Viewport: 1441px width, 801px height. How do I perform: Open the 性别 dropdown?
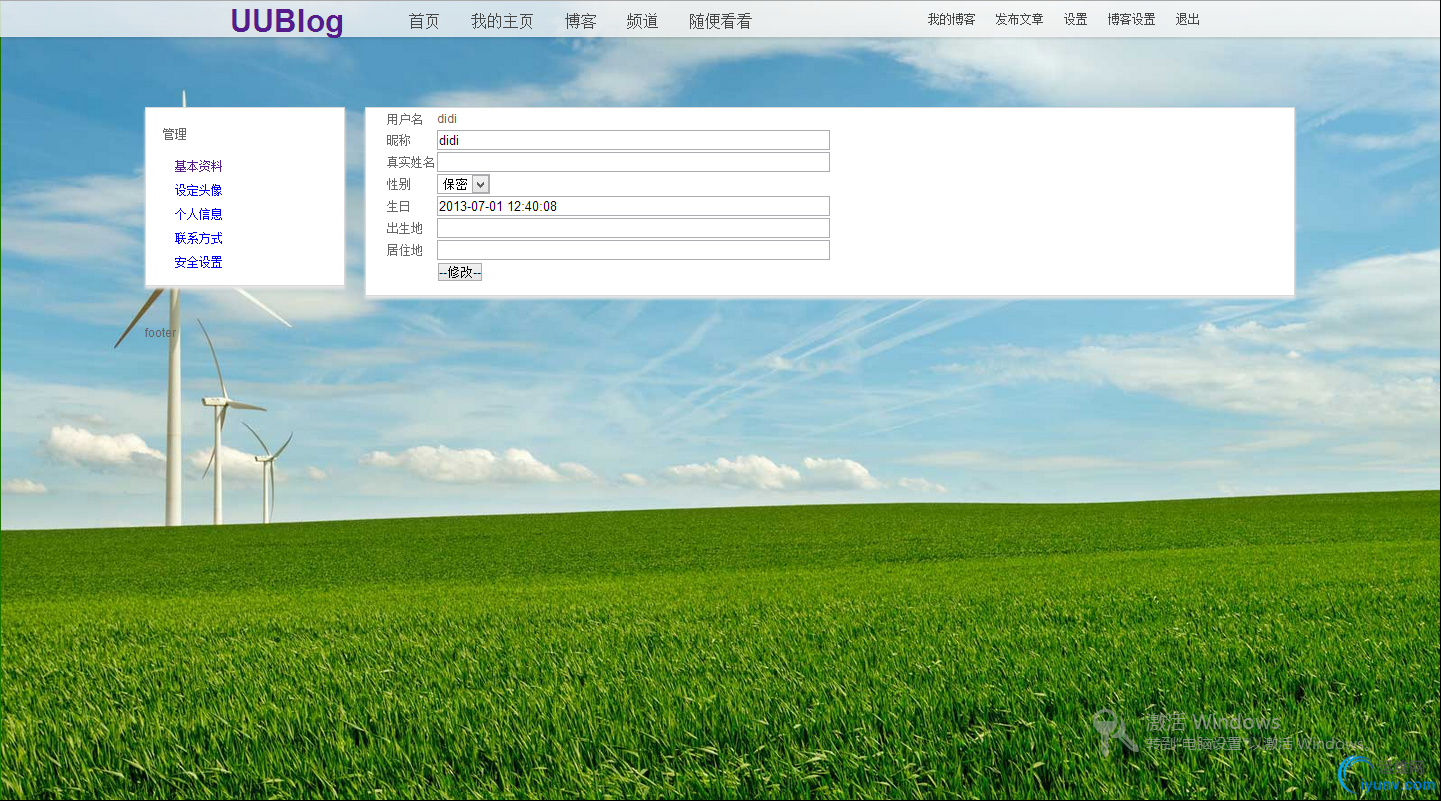(463, 184)
